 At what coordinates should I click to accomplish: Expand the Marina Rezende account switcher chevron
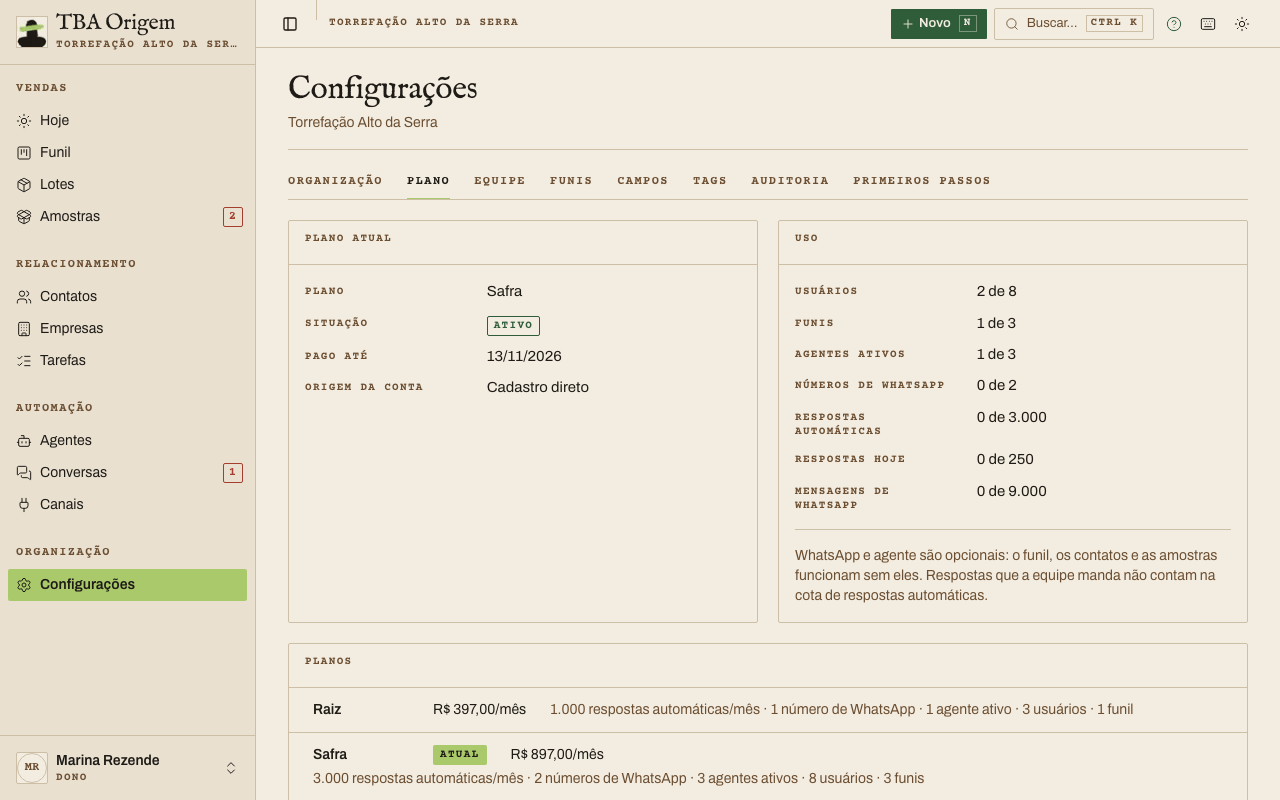[x=231, y=768]
